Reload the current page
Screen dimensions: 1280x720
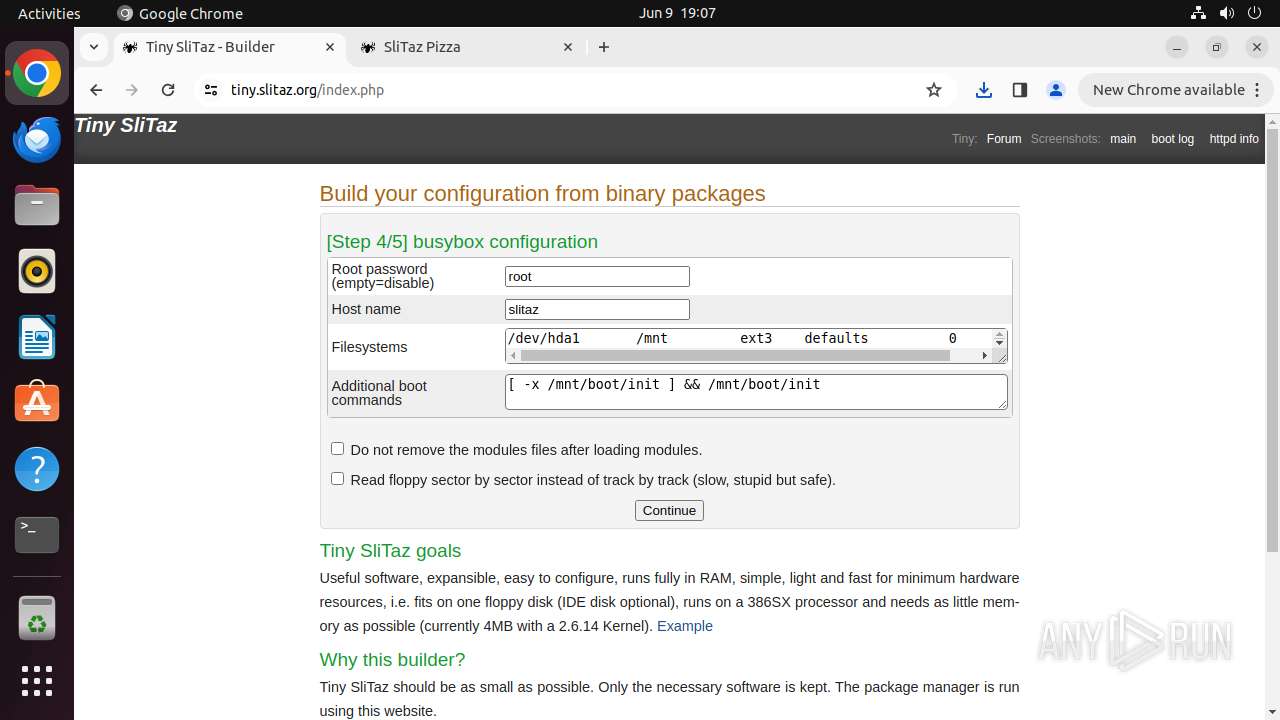tap(168, 90)
